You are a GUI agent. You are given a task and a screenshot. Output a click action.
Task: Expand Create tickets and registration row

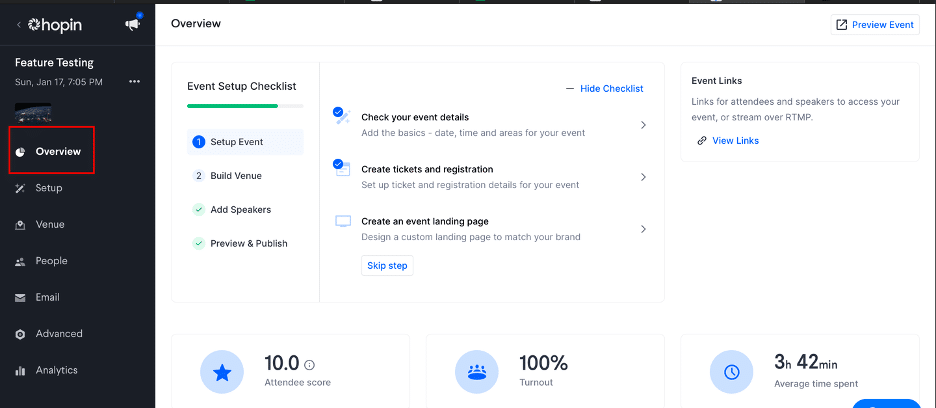[643, 177]
